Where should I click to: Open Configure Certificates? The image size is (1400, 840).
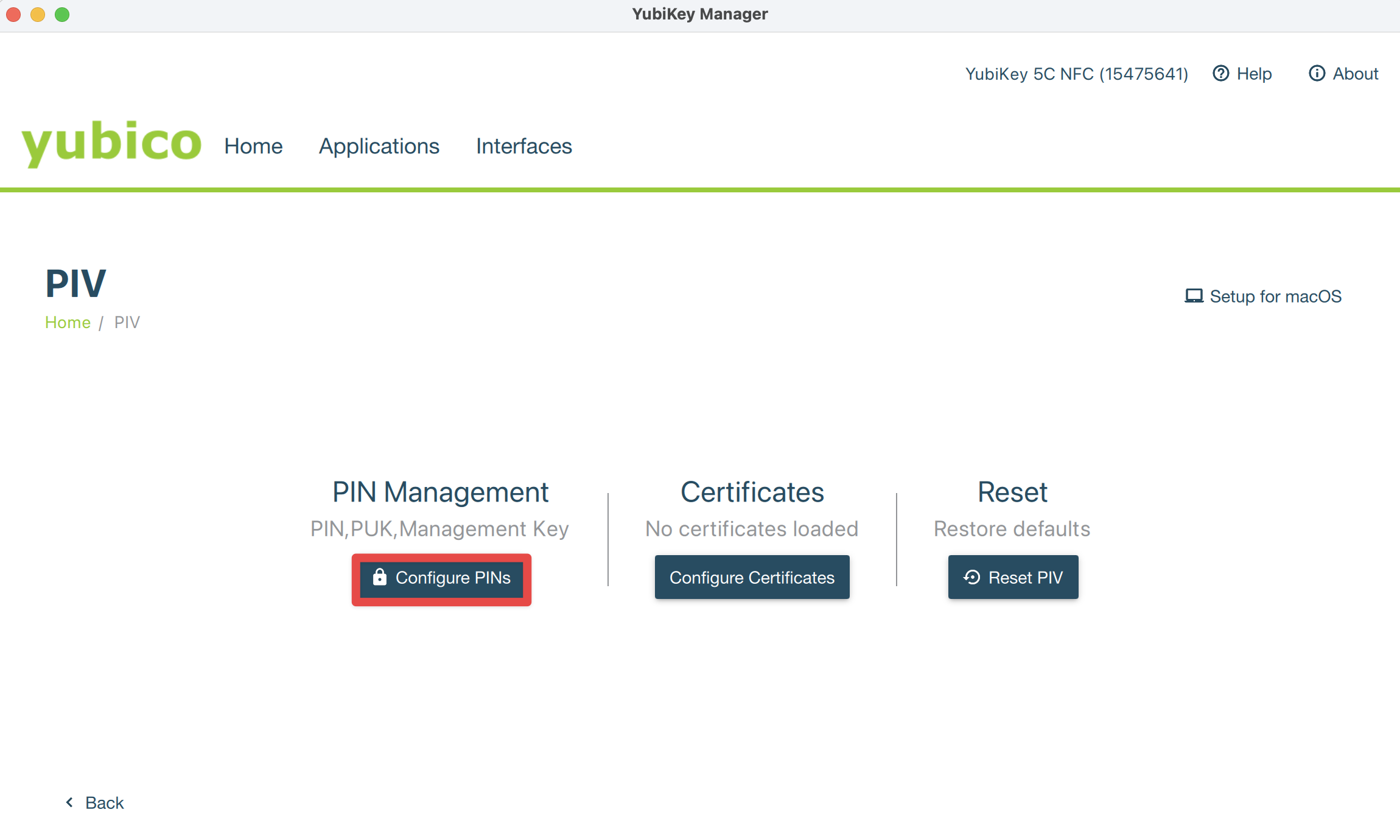click(752, 577)
